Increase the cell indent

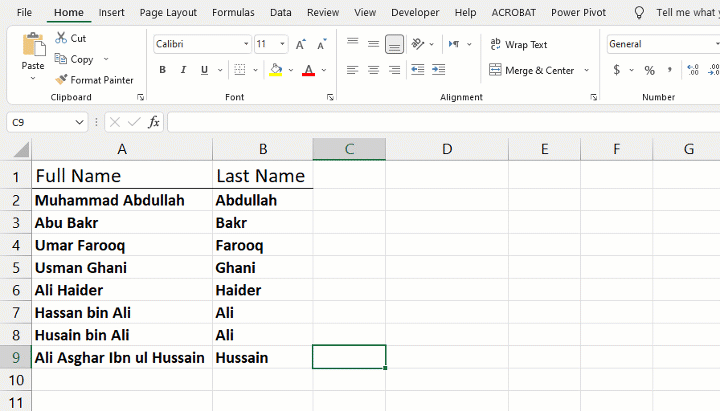(x=439, y=70)
